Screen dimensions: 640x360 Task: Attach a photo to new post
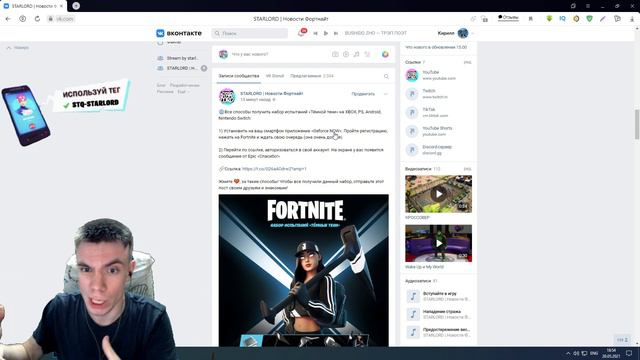[335, 54]
